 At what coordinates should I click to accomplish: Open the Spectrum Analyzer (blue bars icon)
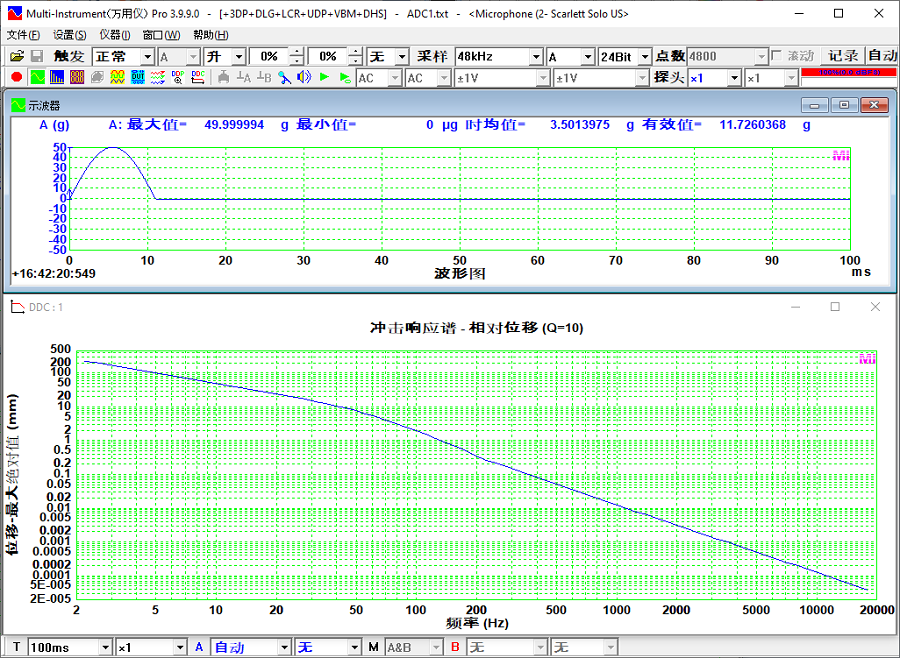coord(57,77)
